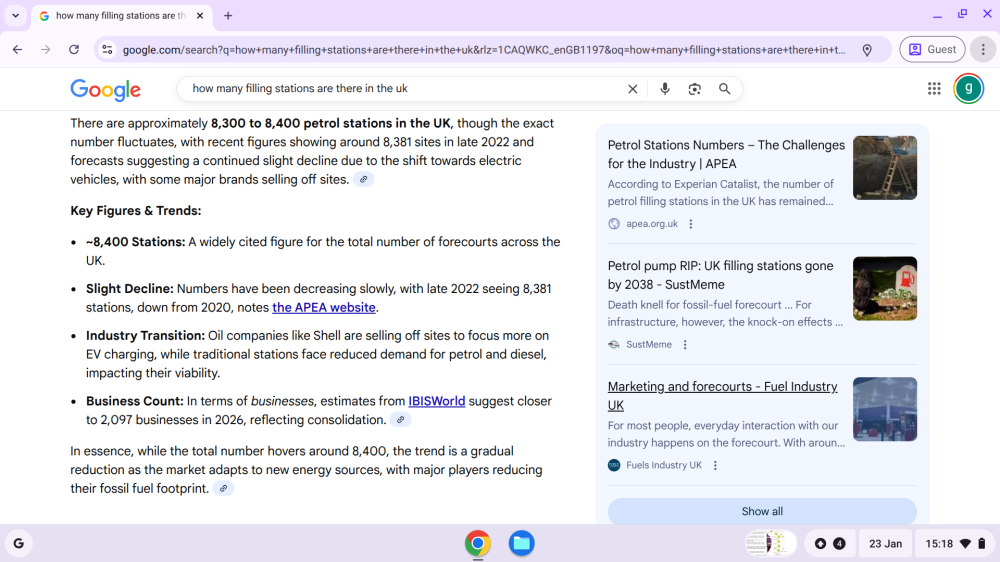Open the notification count tray
The width and height of the screenshot is (1000, 562).
coord(830,544)
